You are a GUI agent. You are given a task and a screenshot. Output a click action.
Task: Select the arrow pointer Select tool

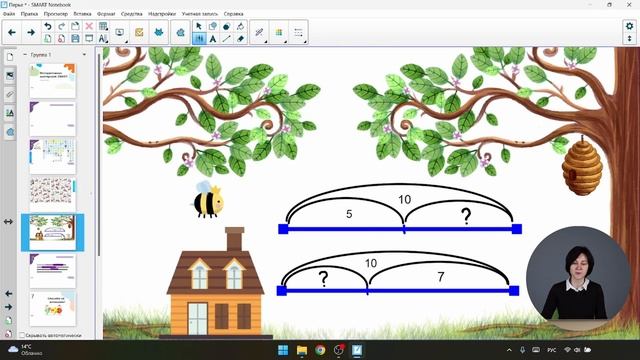pyautogui.click(x=199, y=26)
